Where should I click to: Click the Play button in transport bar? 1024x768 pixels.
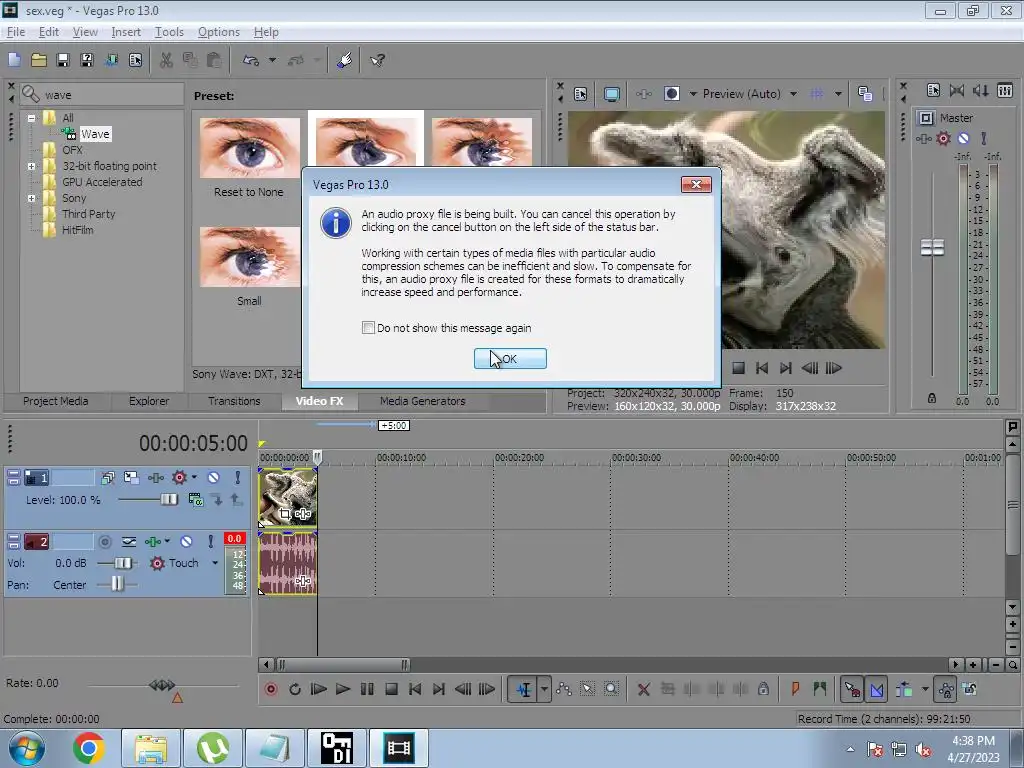[x=342, y=689]
